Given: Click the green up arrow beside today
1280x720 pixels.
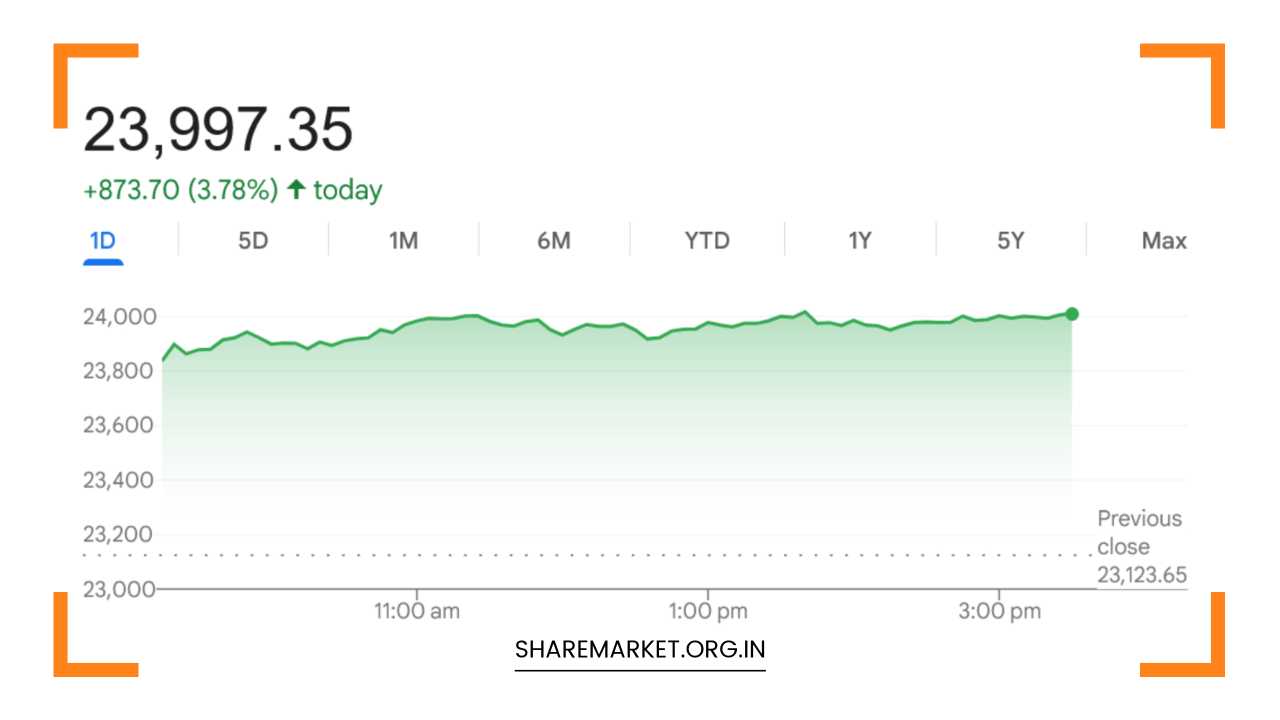Looking at the screenshot, I should click(296, 190).
